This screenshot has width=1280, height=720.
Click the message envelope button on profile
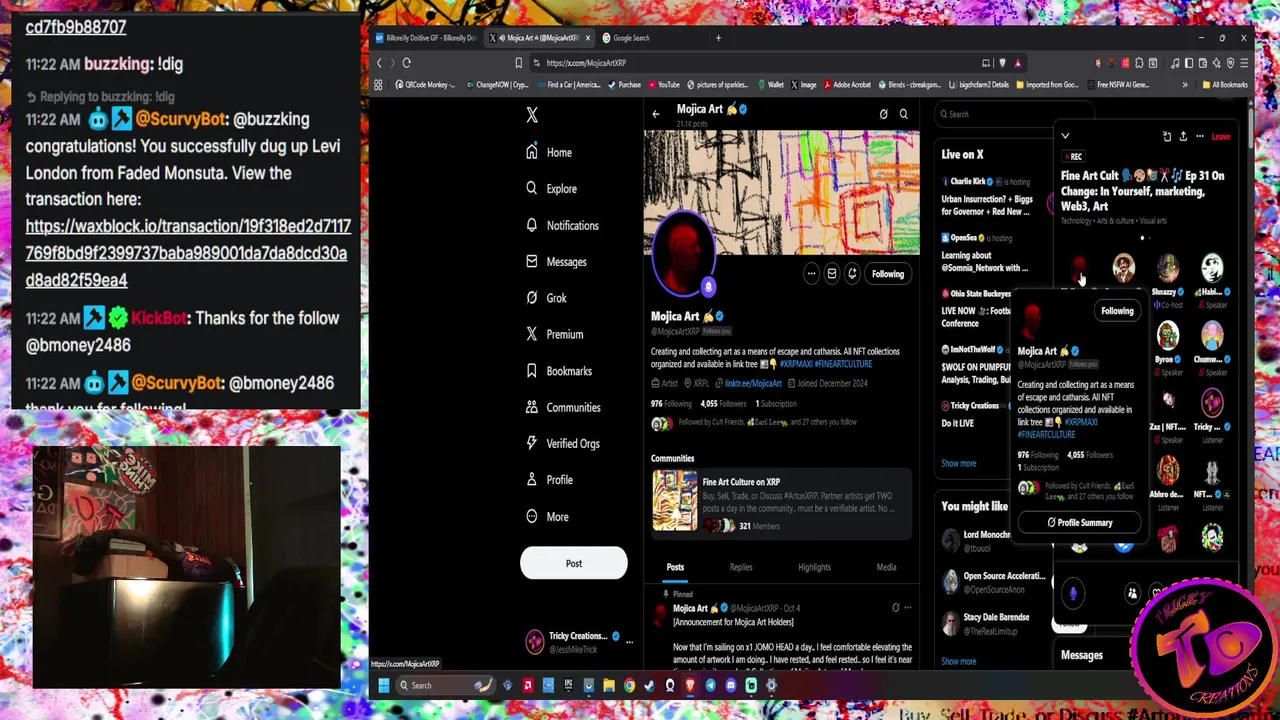(831, 274)
